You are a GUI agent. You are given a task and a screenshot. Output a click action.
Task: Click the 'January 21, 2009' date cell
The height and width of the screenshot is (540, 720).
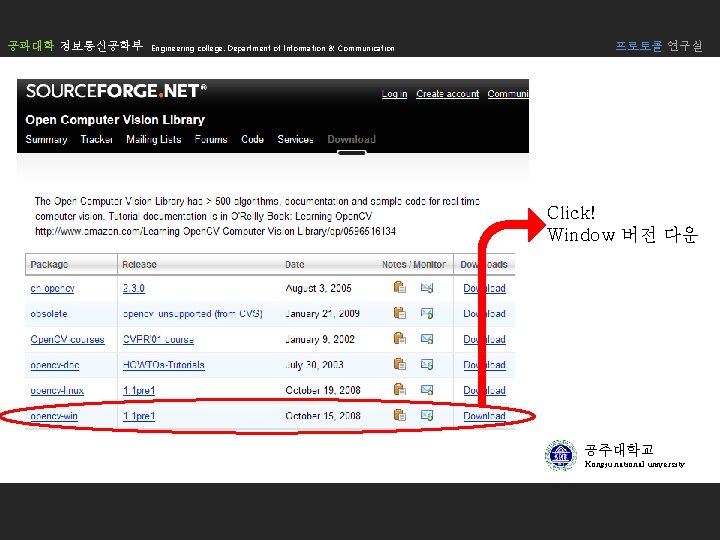[x=322, y=314]
